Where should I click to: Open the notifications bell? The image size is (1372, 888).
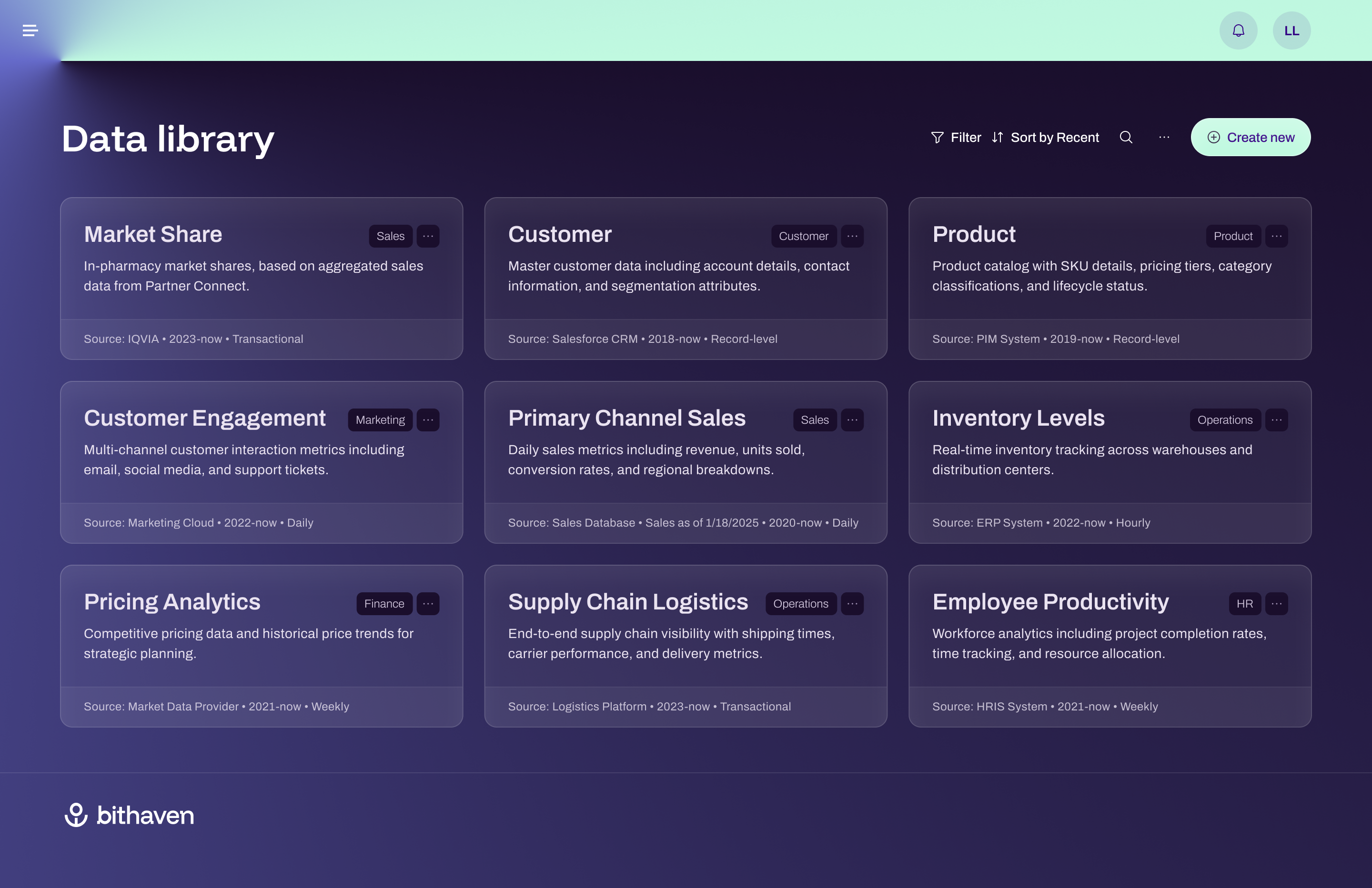point(1238,30)
